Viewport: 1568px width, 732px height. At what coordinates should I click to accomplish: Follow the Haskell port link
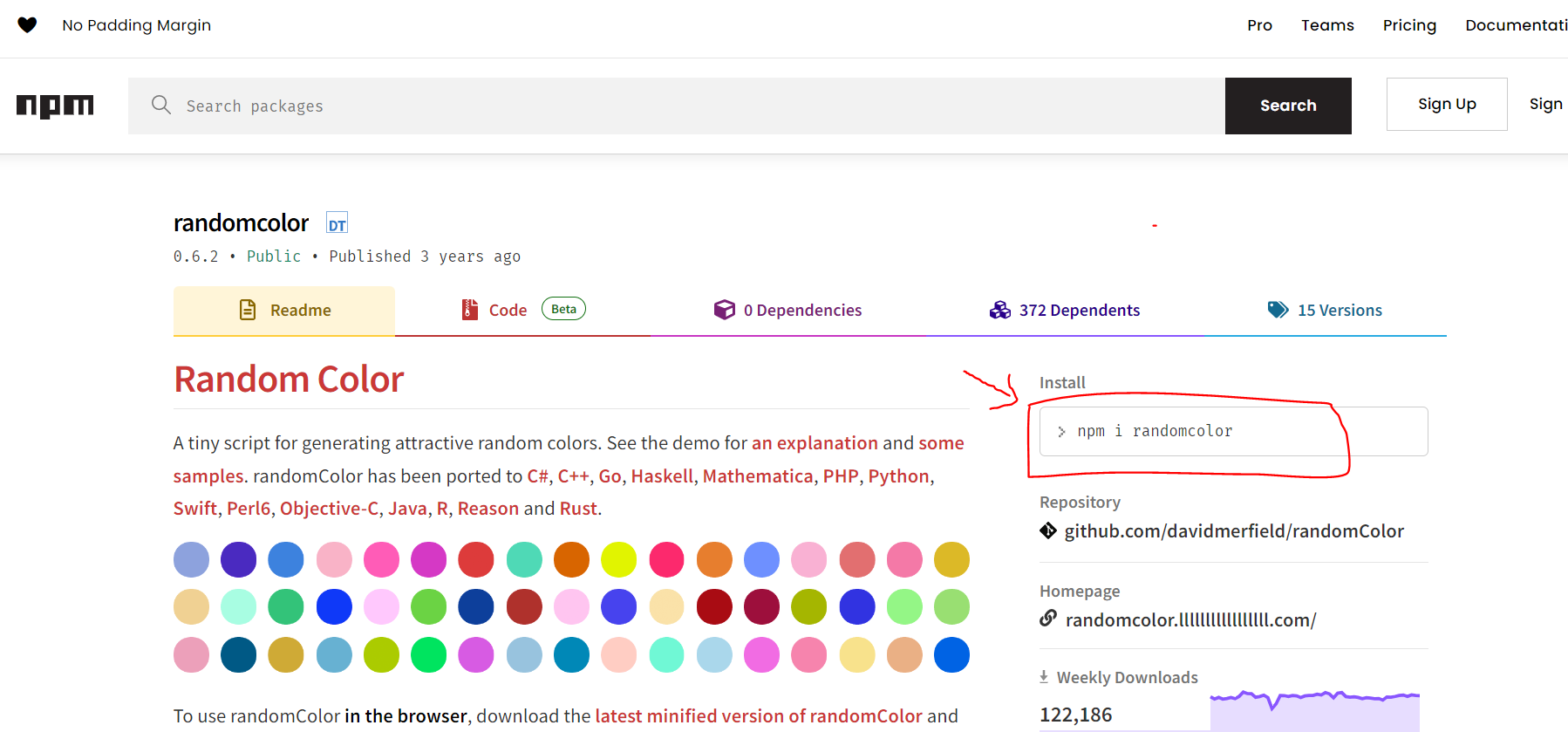pos(662,475)
